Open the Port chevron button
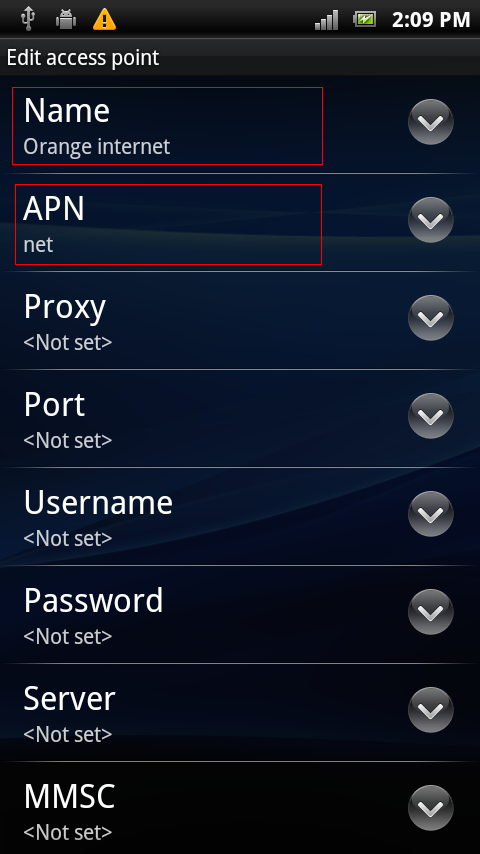 pos(430,416)
